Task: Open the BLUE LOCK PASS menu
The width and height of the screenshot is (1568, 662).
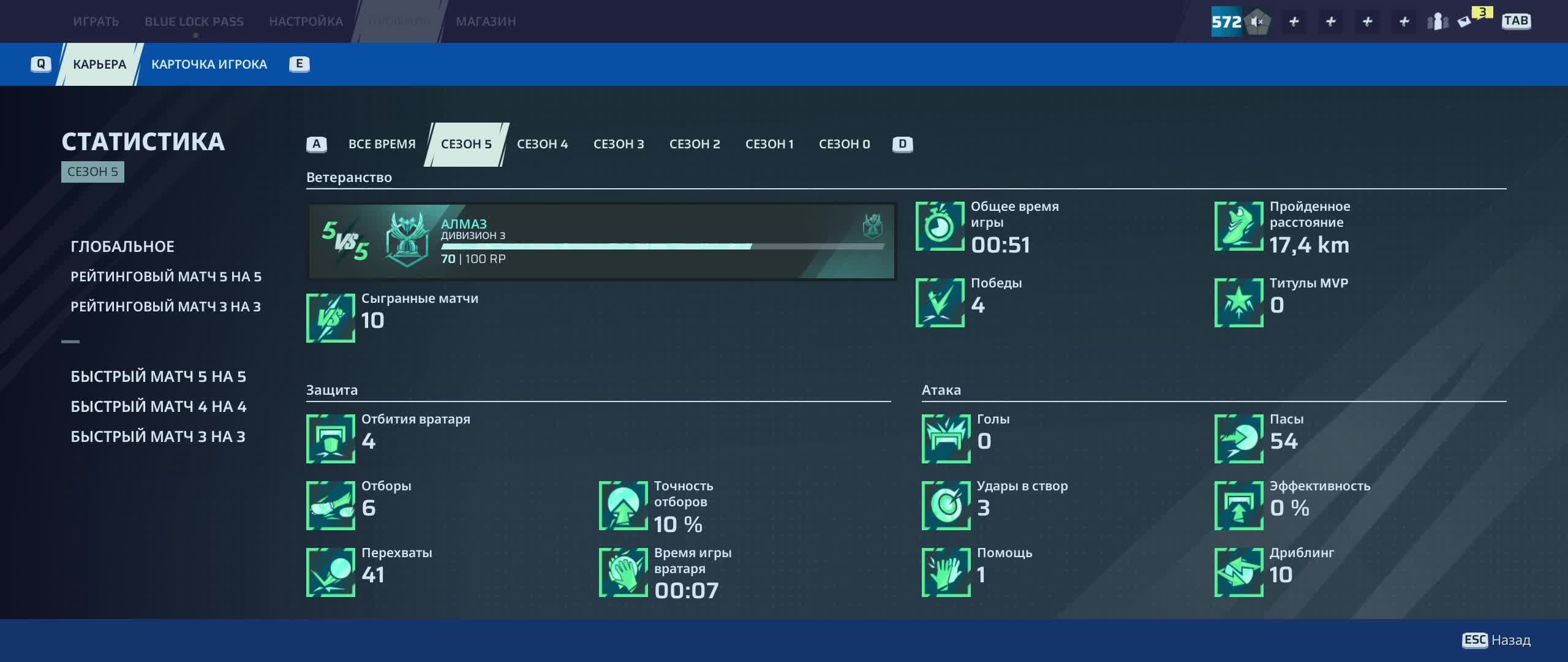Action: (x=194, y=21)
